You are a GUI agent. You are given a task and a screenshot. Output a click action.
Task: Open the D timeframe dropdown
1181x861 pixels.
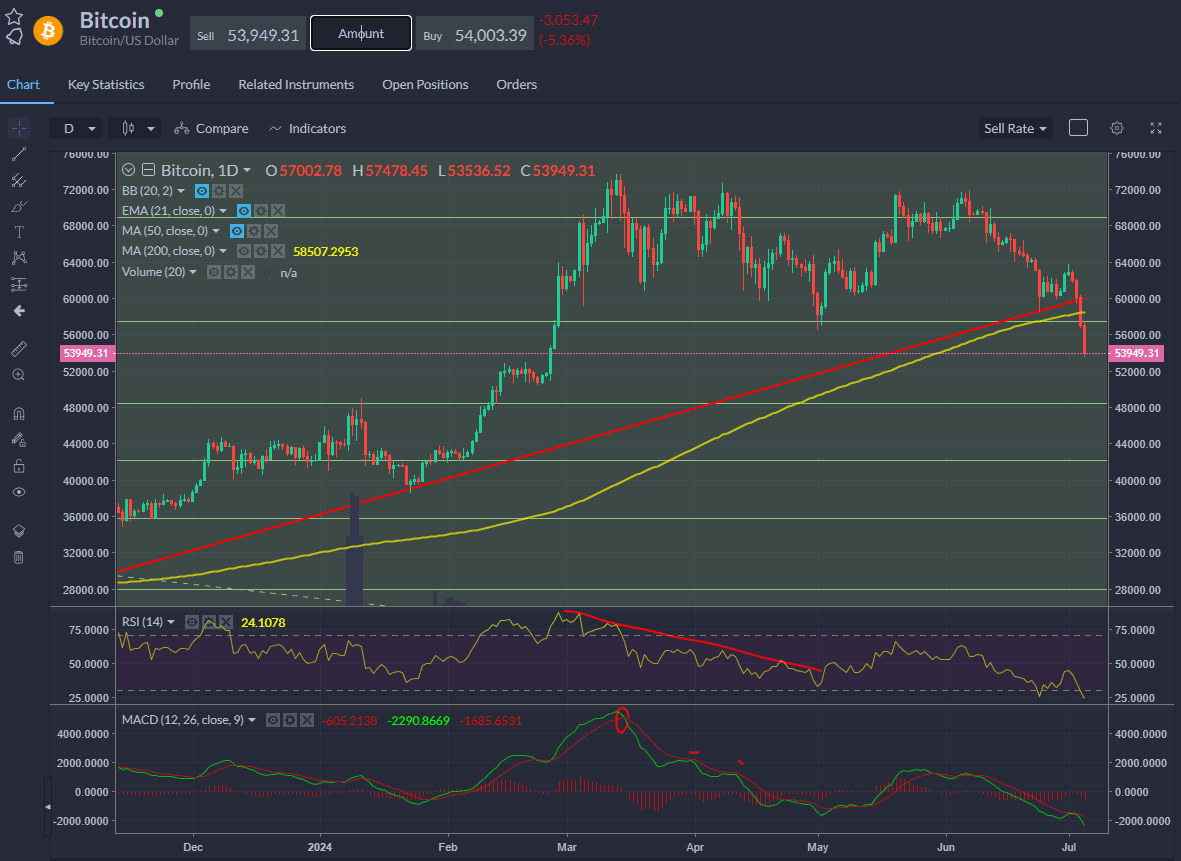[75, 129]
